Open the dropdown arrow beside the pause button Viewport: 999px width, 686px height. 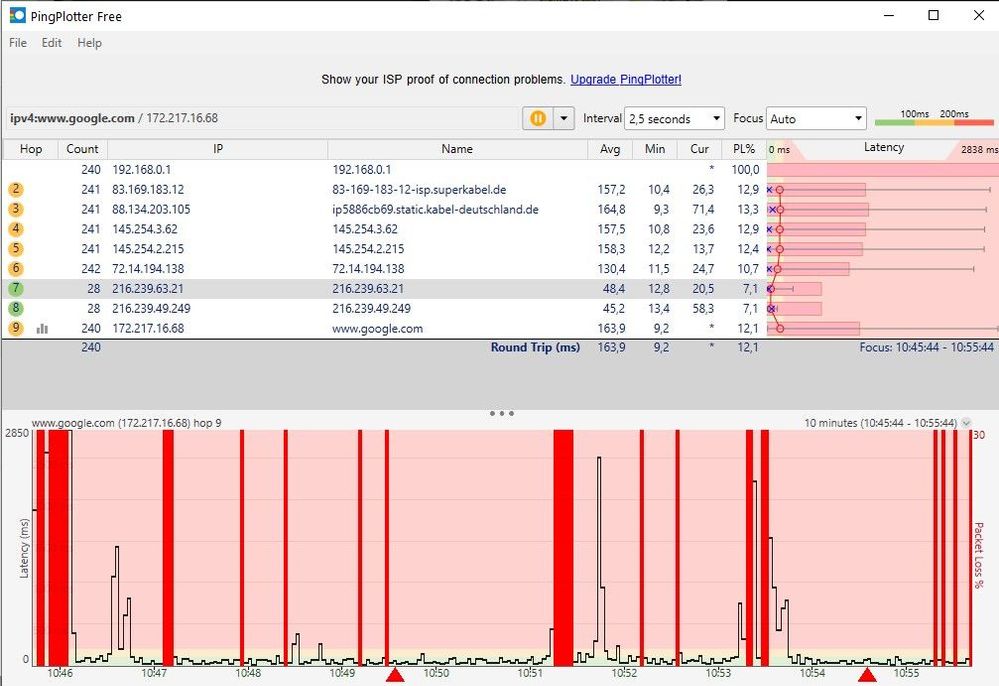[562, 118]
